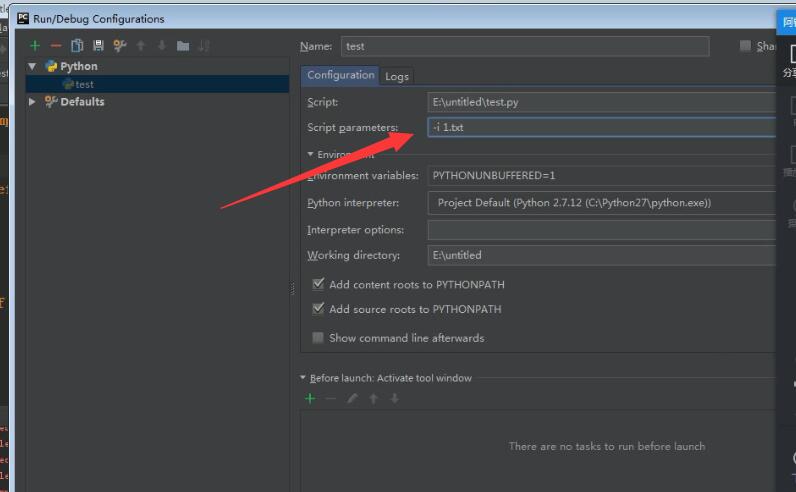Switch to the Configuration tab
This screenshot has width=796, height=492.
[340, 75]
